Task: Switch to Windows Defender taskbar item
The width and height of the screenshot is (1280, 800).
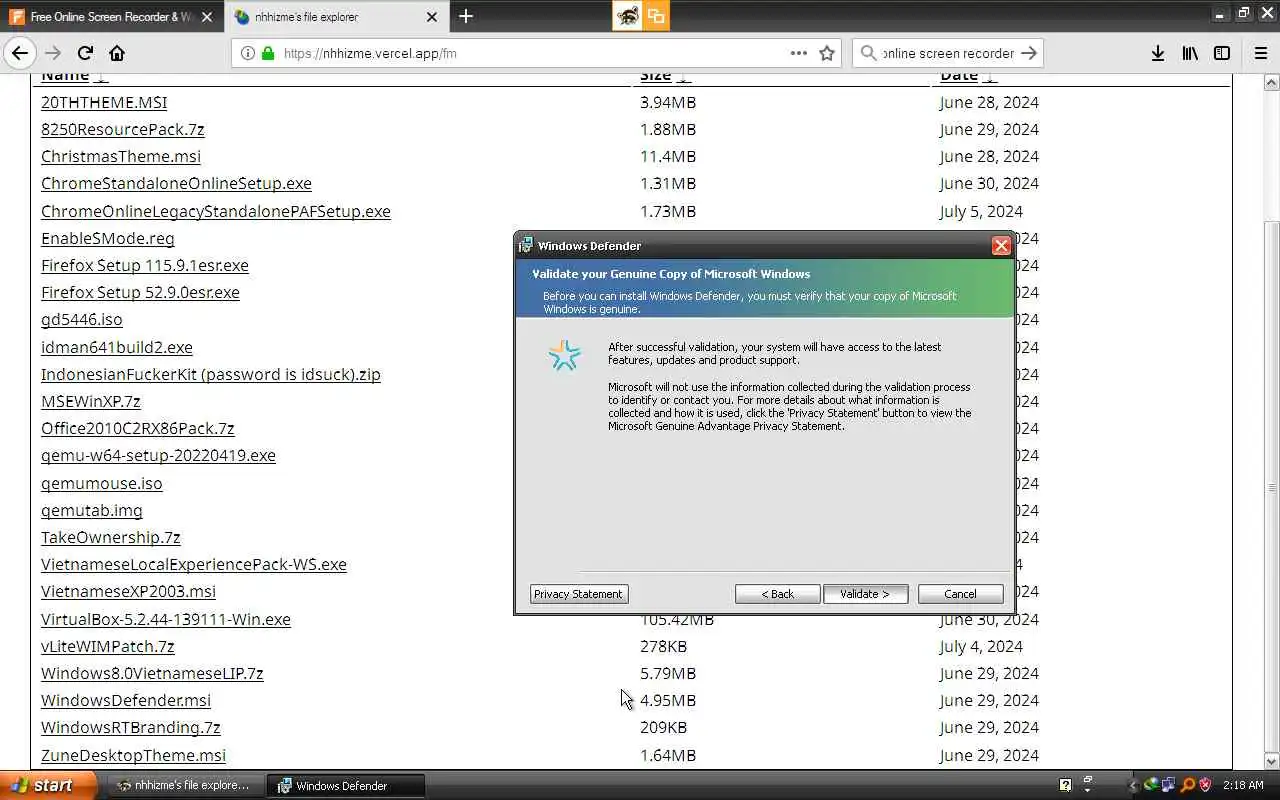Action: click(346, 785)
